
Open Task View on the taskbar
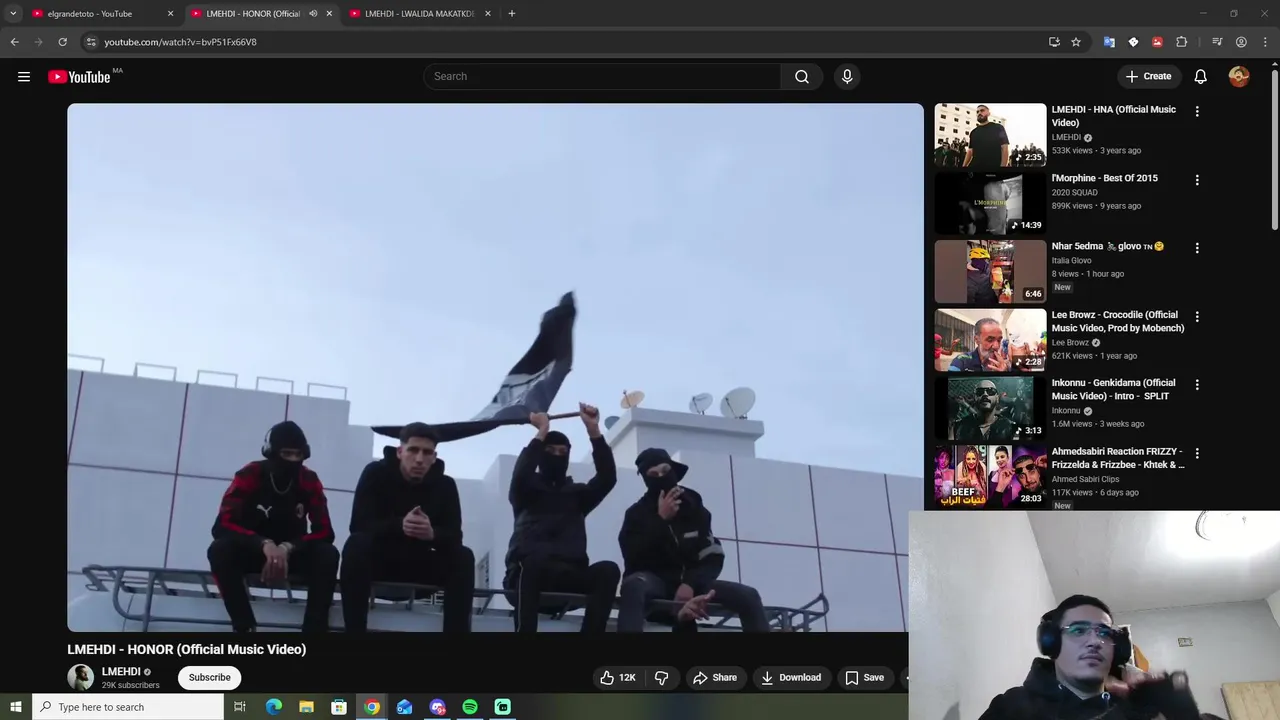(x=240, y=707)
